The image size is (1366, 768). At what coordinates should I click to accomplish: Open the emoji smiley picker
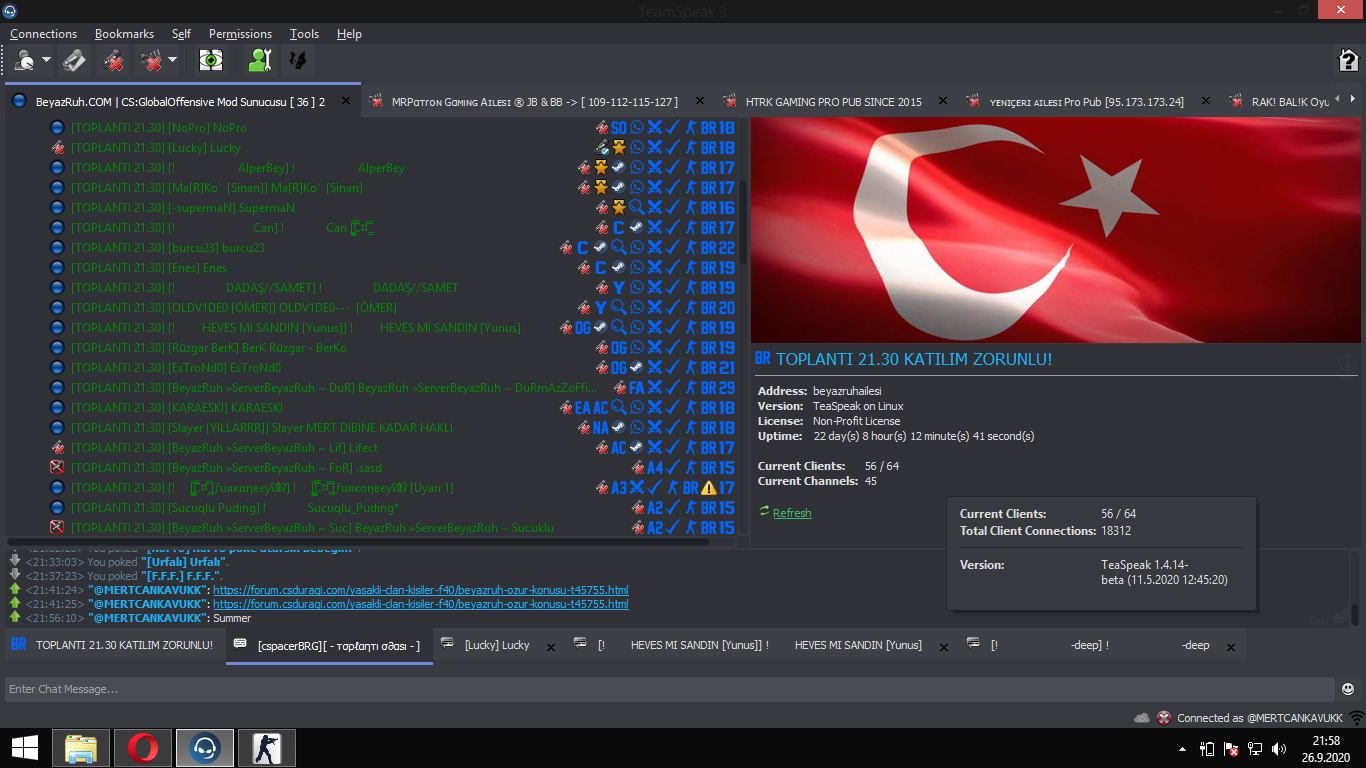1348,689
